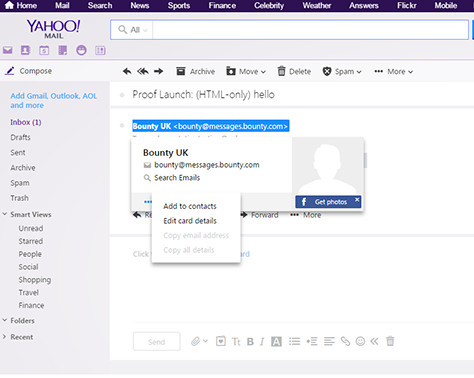Screen dimensions: 474x378
Task: Click the collapse toolbar double-chevron icon
Action: 374,341
